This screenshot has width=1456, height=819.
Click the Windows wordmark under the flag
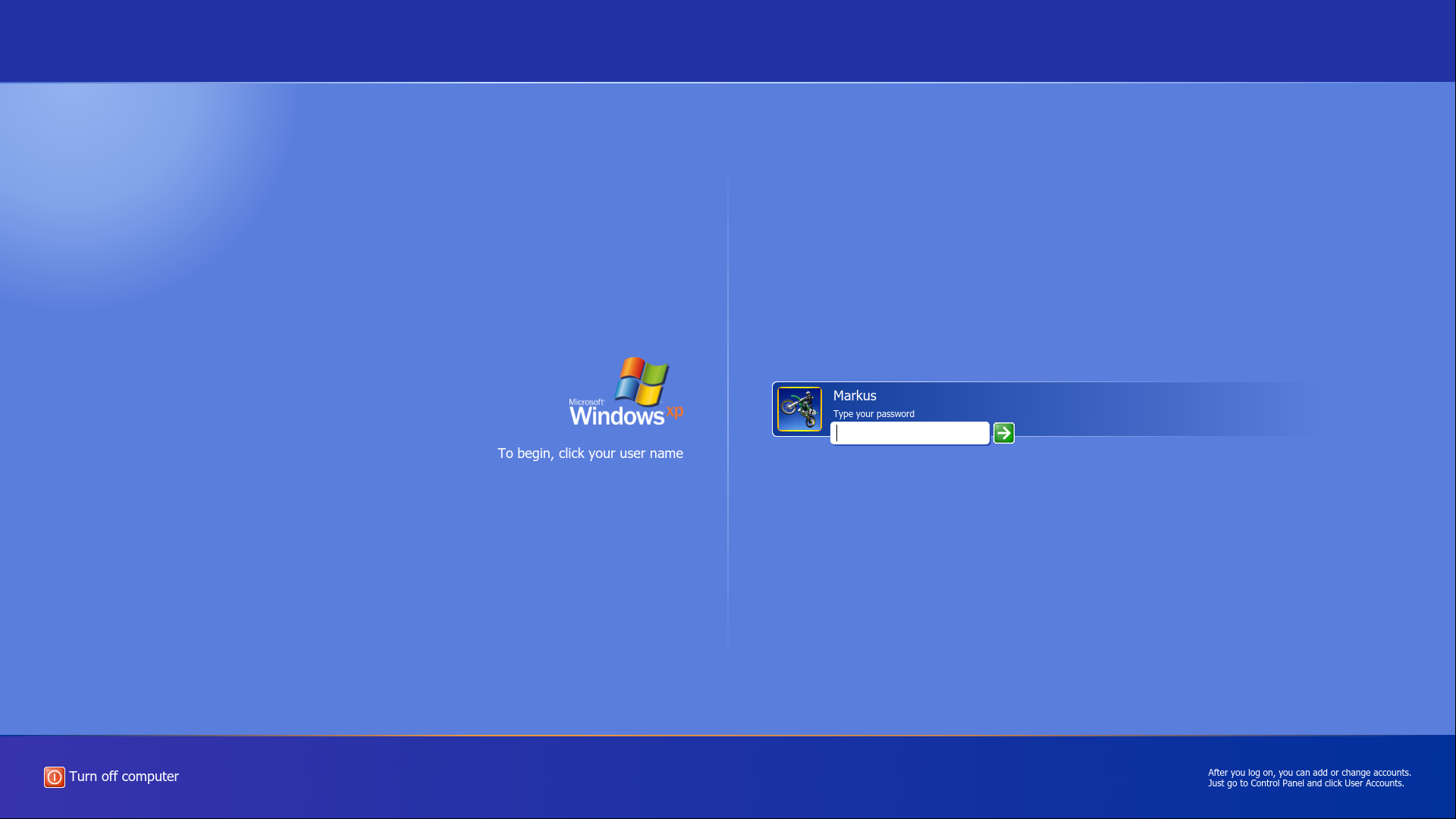[x=617, y=416]
